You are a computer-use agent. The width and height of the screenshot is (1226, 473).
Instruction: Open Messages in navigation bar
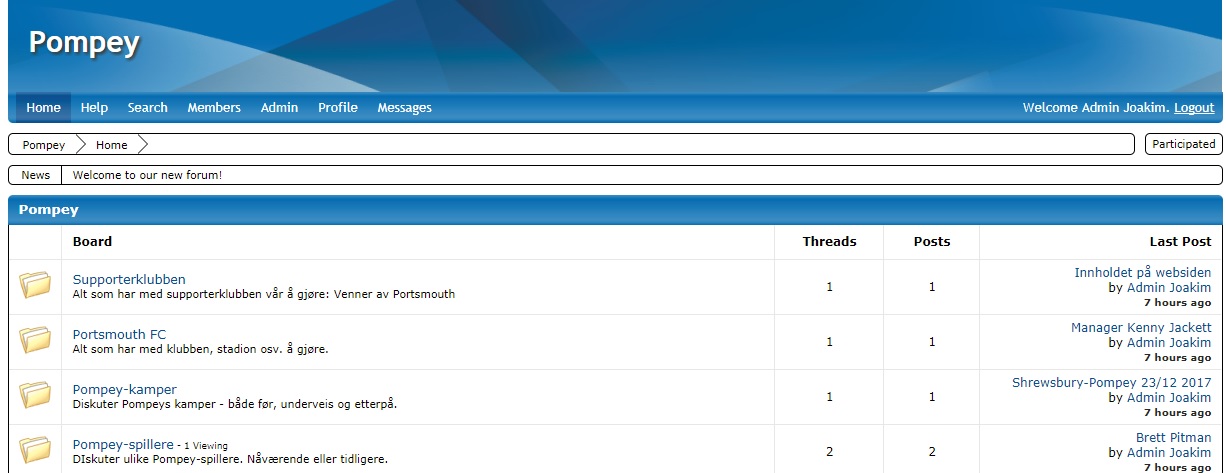tap(405, 107)
